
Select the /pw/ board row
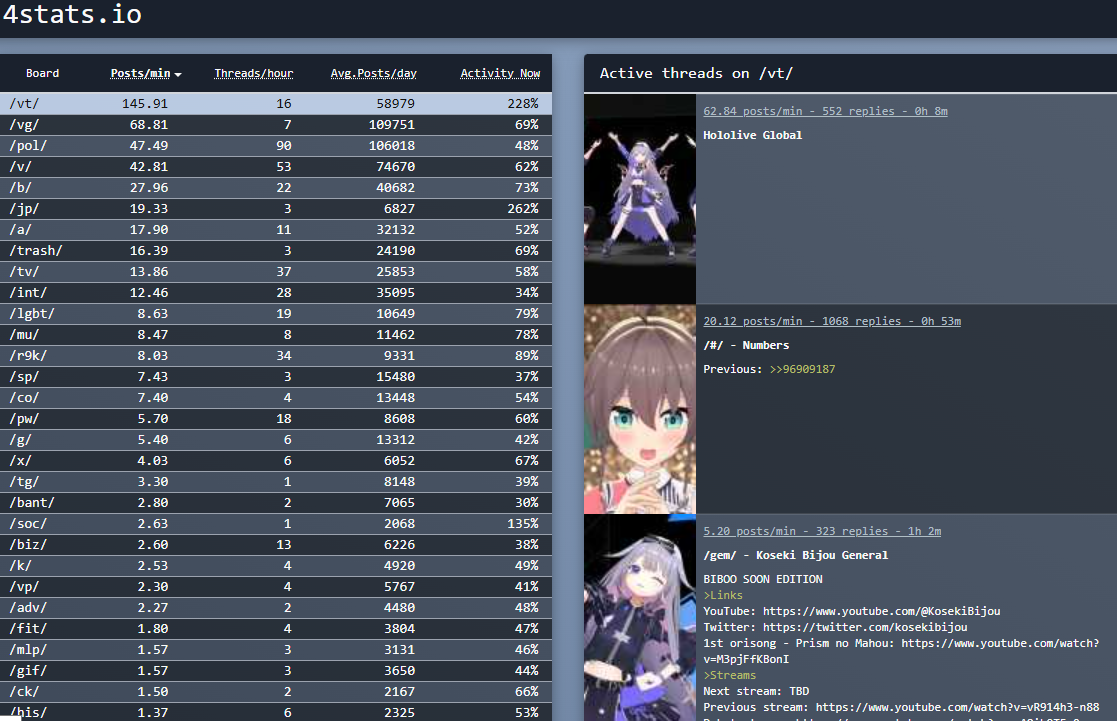point(276,419)
